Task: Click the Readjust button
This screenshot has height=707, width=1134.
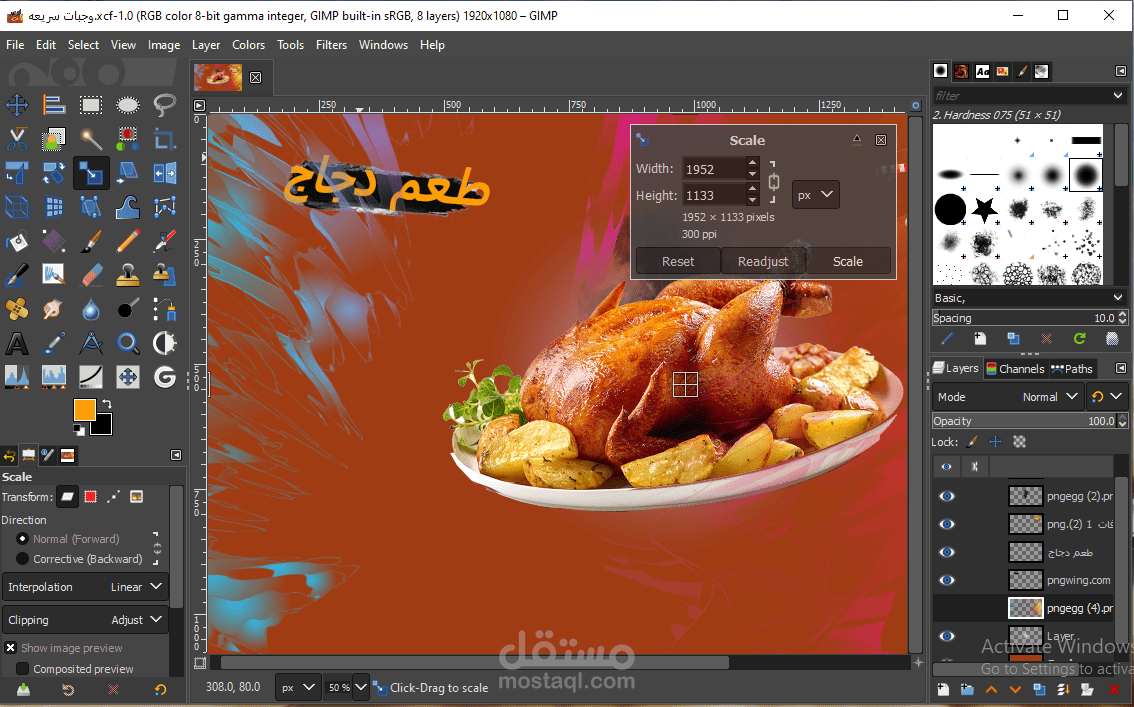Action: click(x=763, y=261)
